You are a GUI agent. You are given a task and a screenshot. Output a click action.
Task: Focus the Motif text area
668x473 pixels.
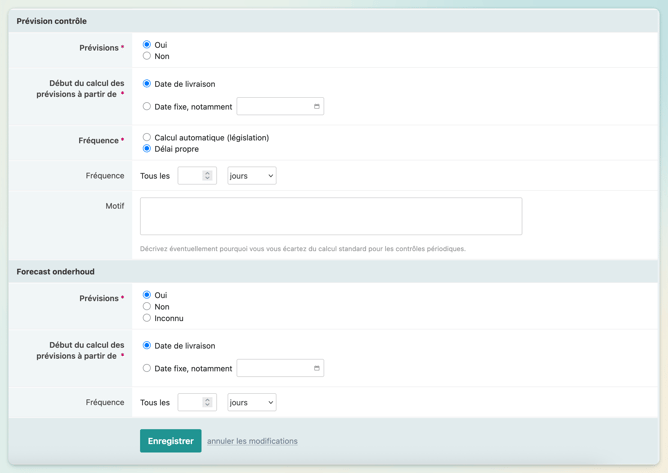point(330,216)
